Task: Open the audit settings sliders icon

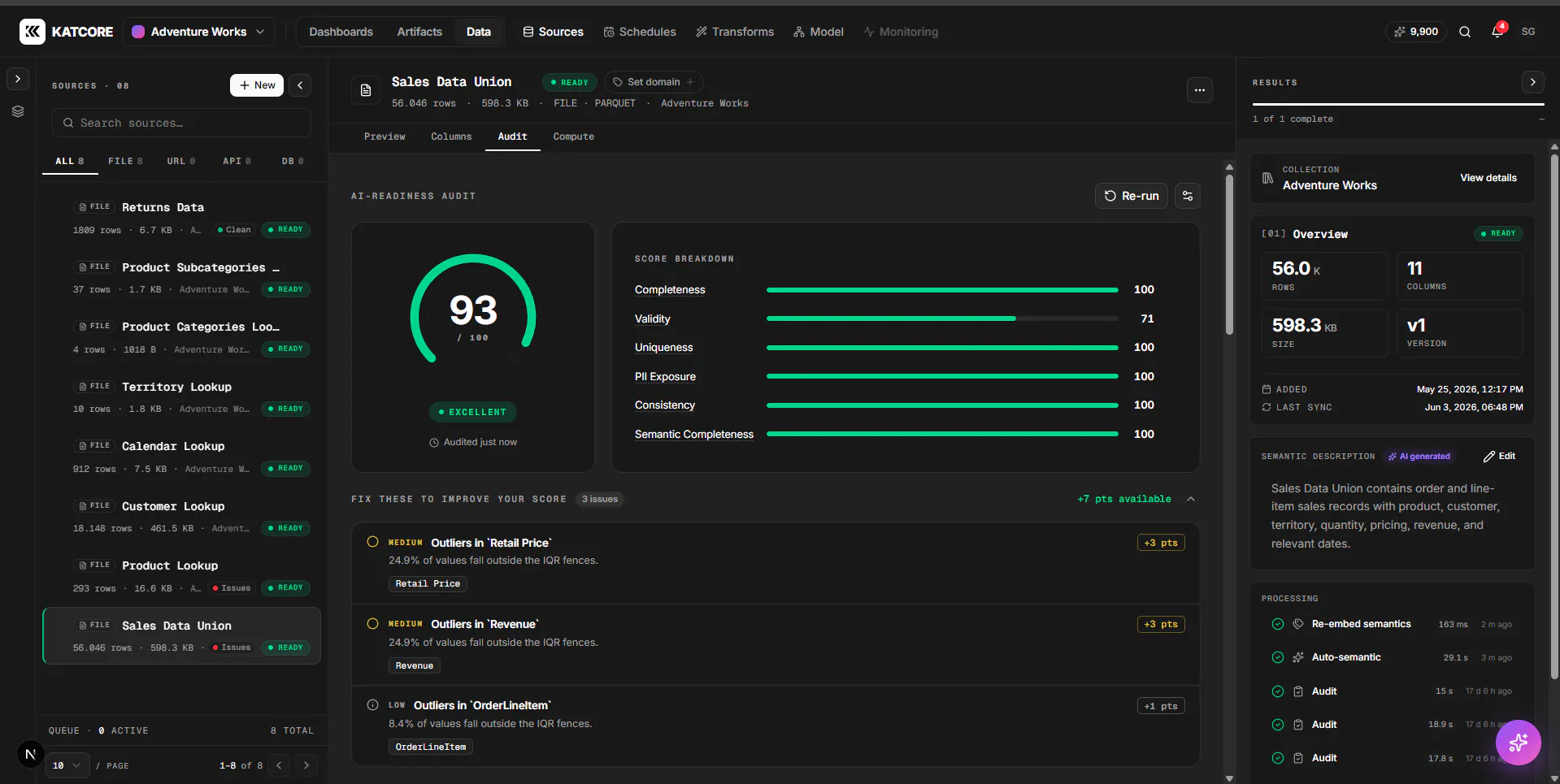Action: pos(1188,196)
